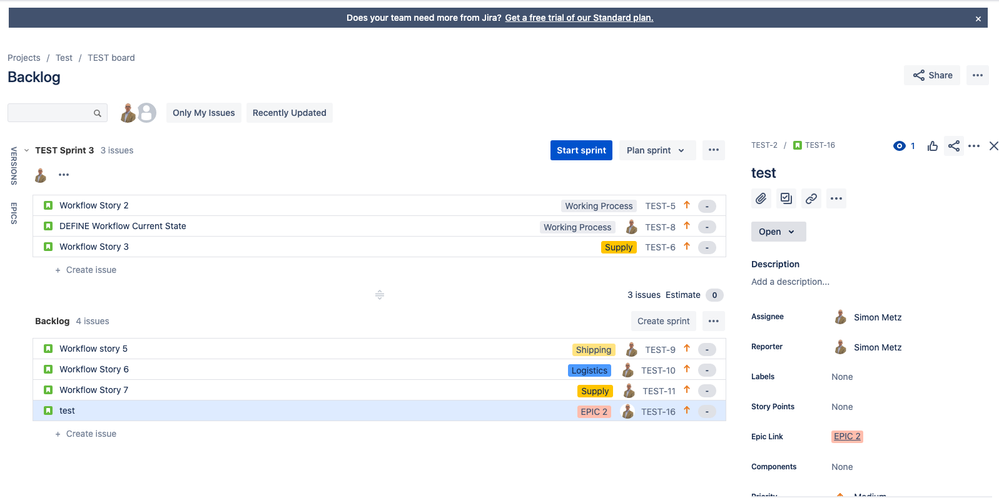The height and width of the screenshot is (502, 999).
Task: Create issue in TEST Sprint 3
Action: click(x=86, y=269)
